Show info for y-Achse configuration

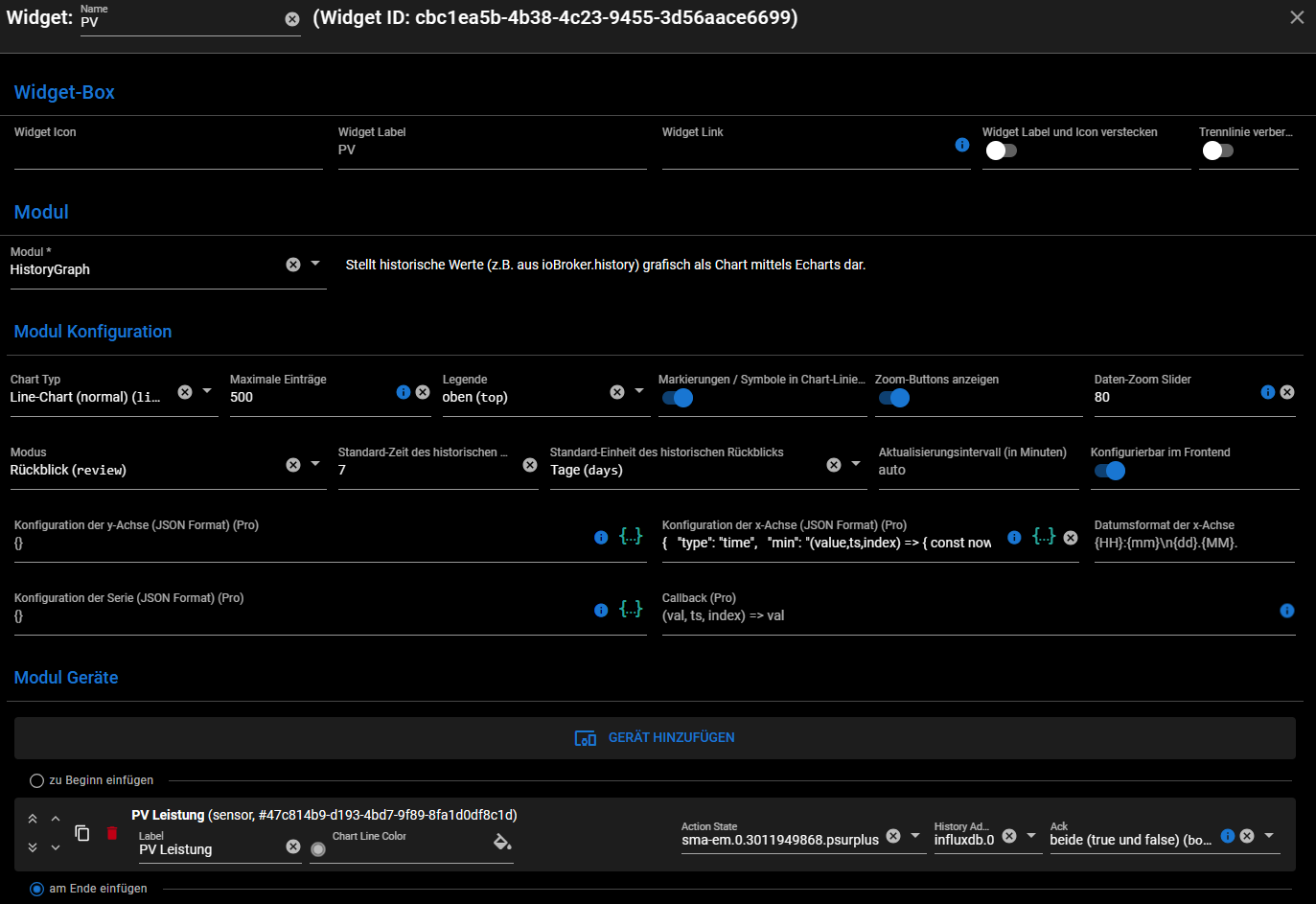coord(601,538)
